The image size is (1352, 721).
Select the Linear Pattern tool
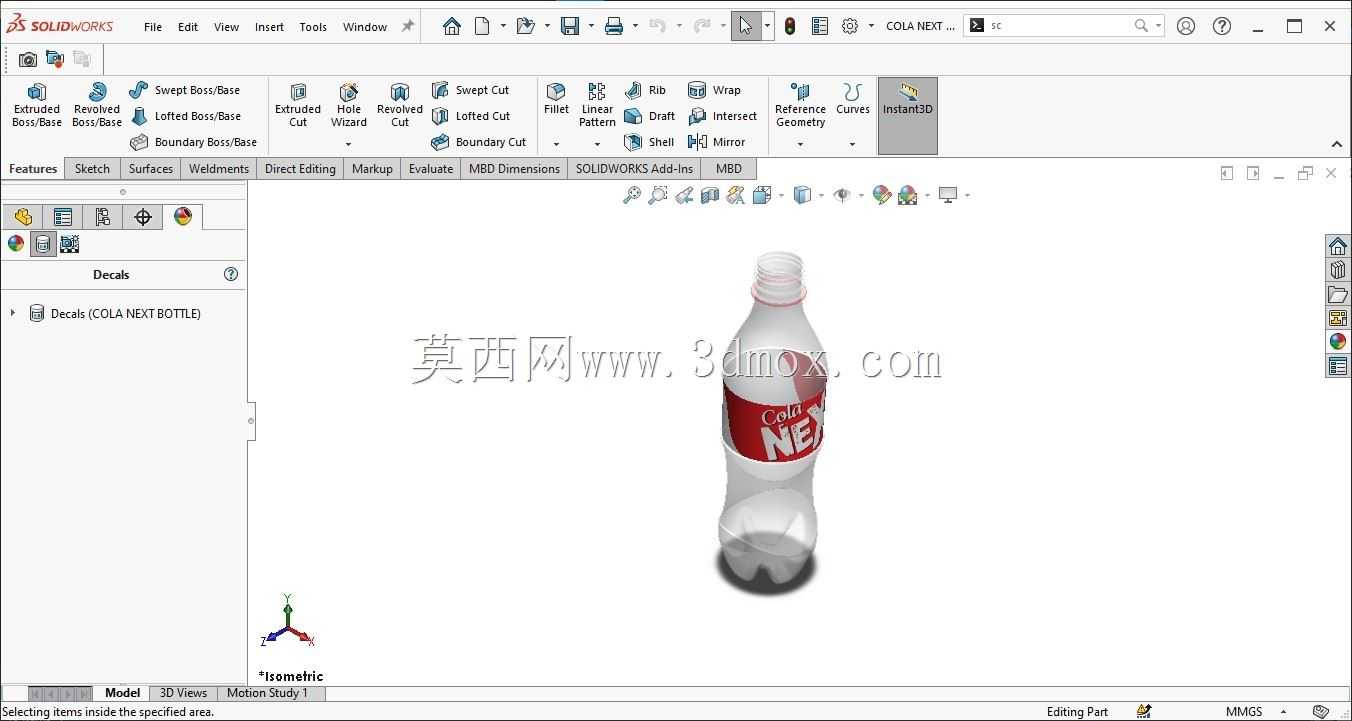tap(597, 105)
